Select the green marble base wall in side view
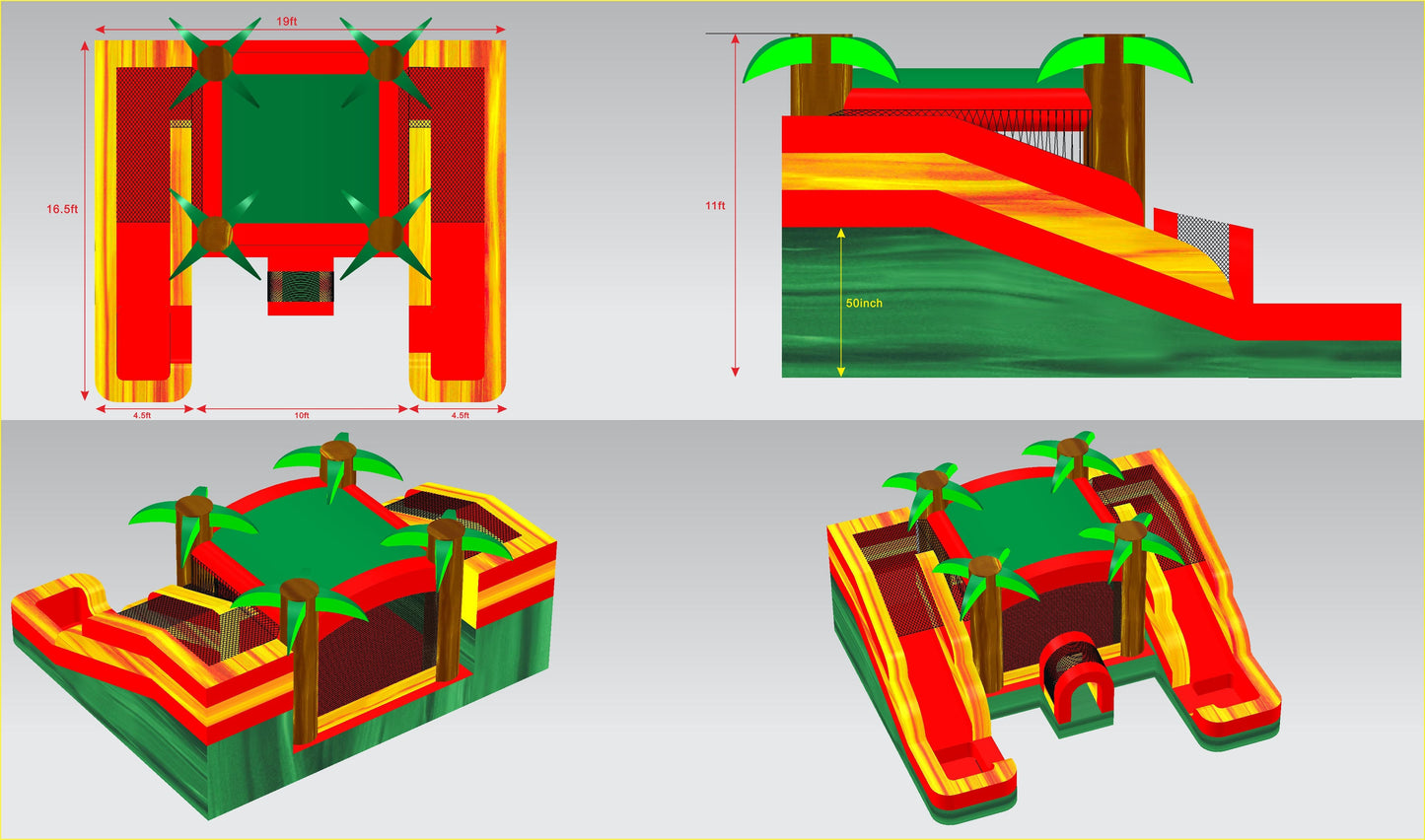The height and width of the screenshot is (840, 1425). coord(986,315)
